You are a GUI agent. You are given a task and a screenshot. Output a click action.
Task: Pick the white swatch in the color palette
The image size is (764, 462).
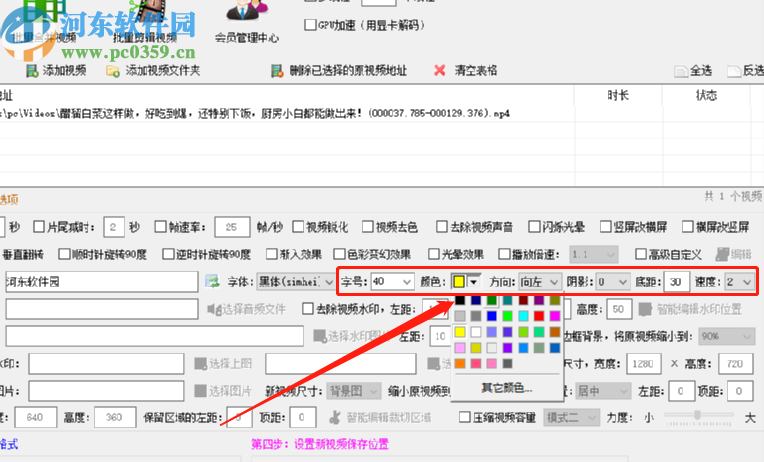tap(476, 332)
